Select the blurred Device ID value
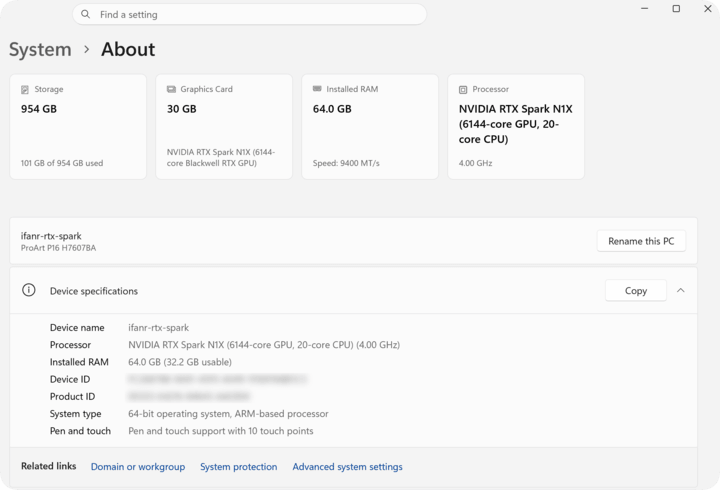720x490 pixels. click(217, 379)
